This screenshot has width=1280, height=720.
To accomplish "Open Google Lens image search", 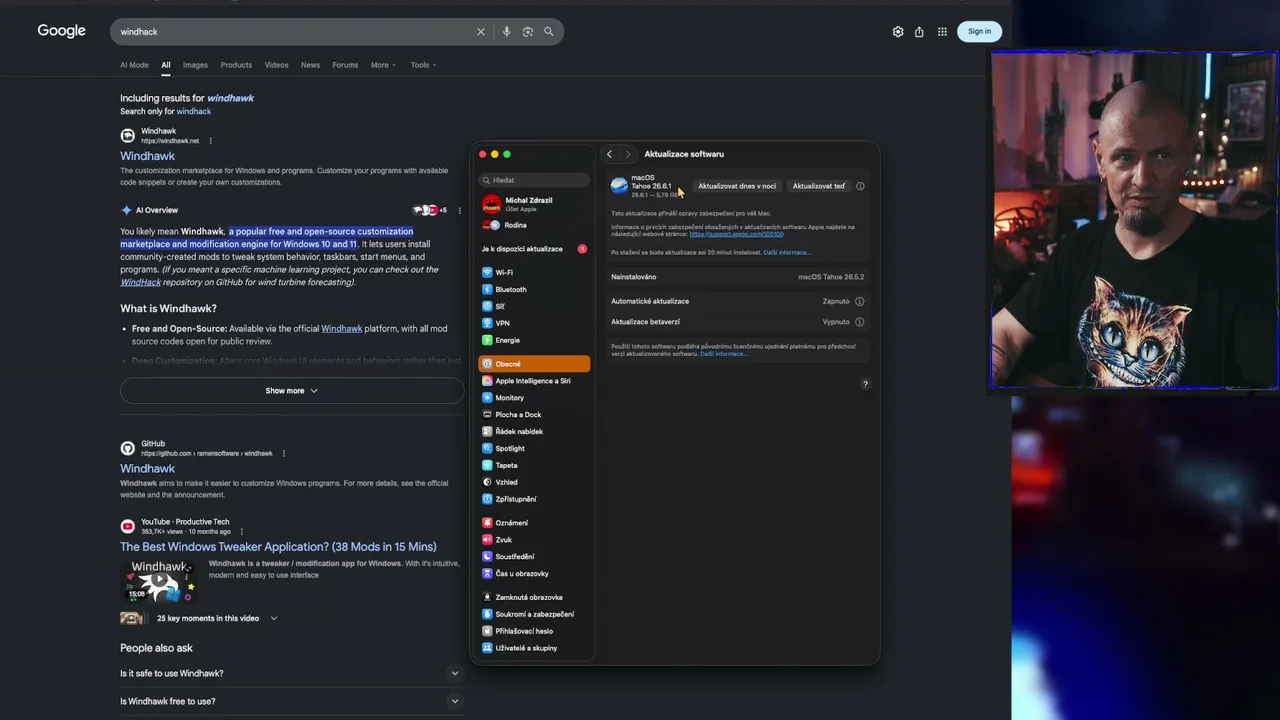I will [528, 32].
